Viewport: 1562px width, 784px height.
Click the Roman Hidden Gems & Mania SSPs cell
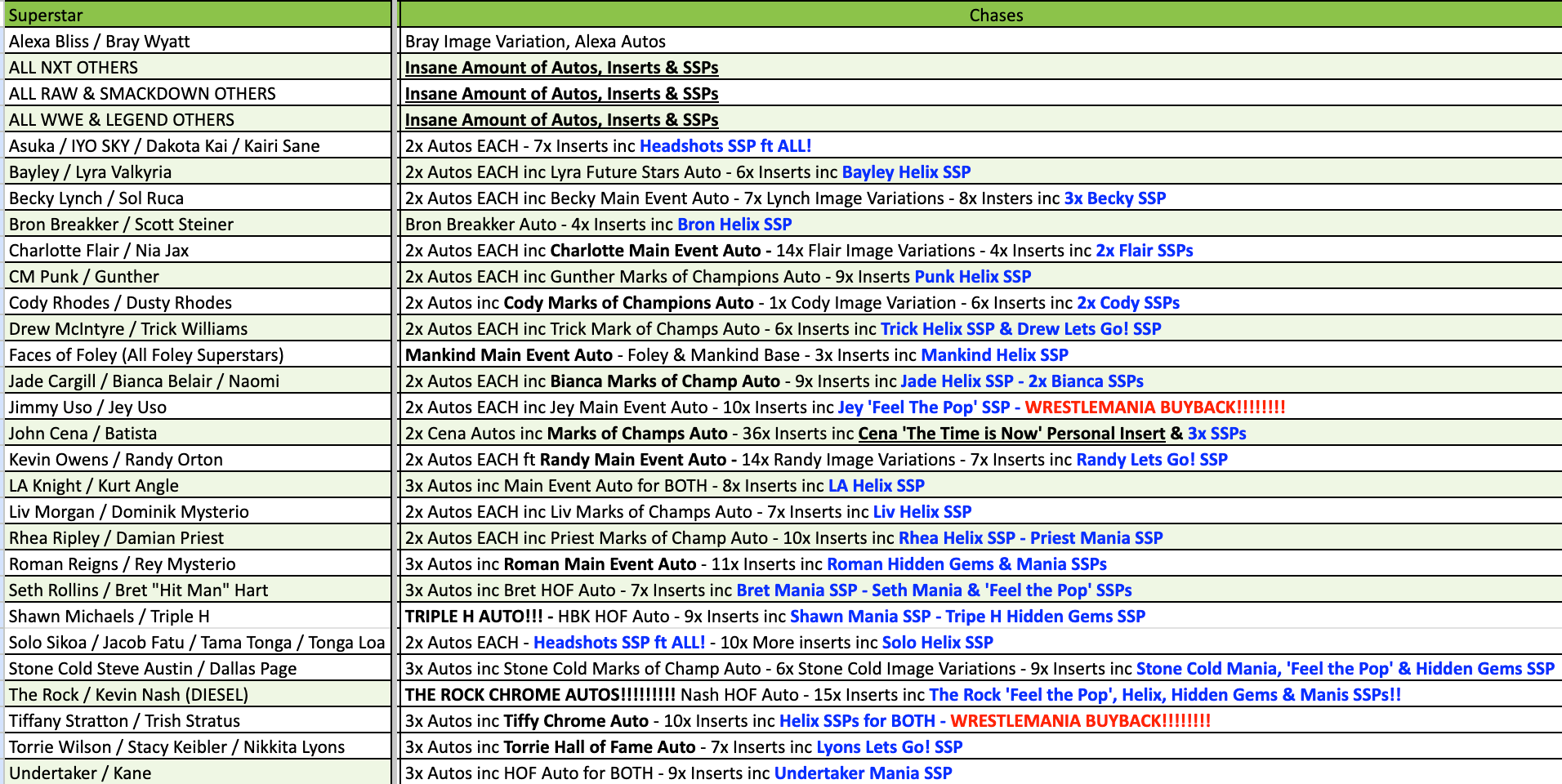click(980, 563)
